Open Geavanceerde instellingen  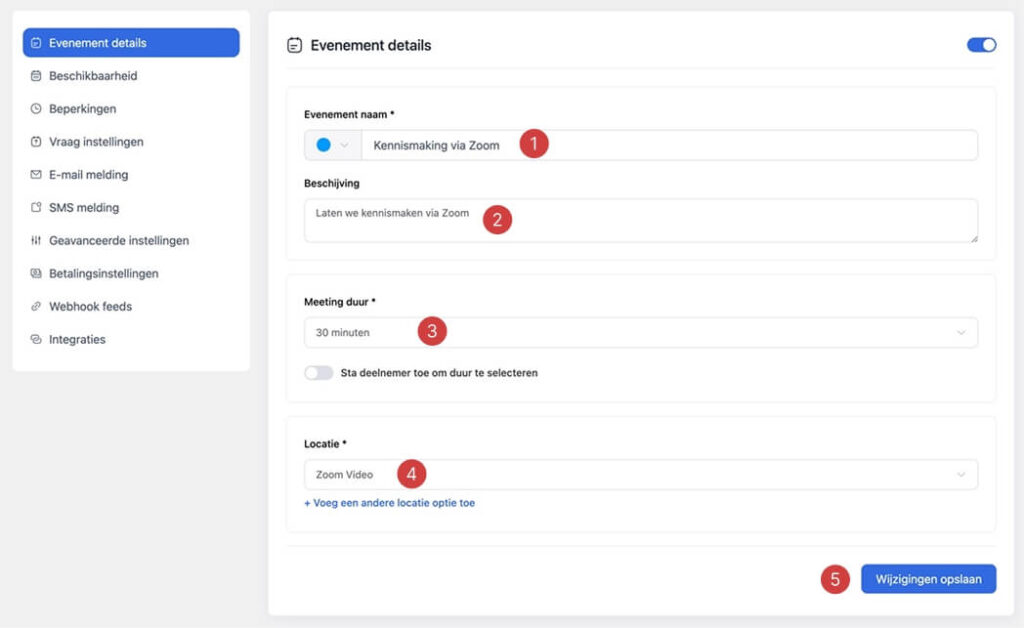[131, 240]
